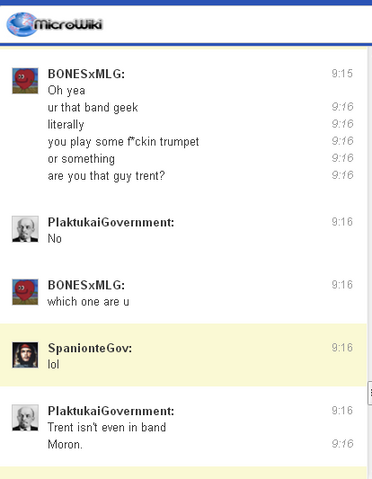The image size is (372, 479).
Task: Click the 'lol' message by SpanionteGov
Action: coord(53,364)
